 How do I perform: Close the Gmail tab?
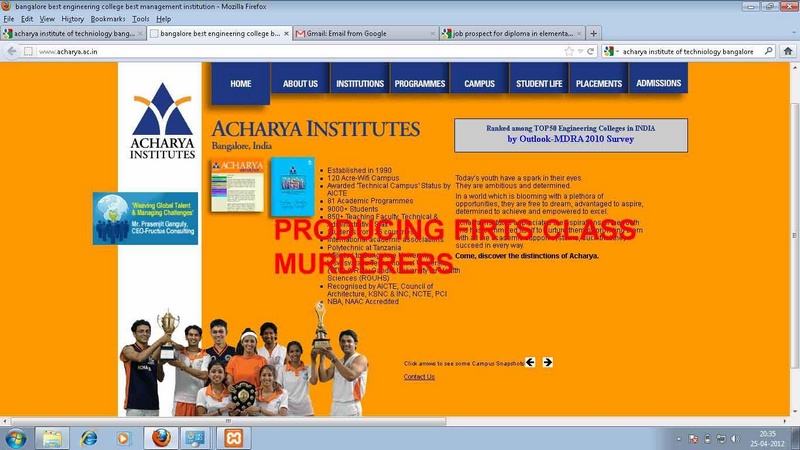coord(433,34)
